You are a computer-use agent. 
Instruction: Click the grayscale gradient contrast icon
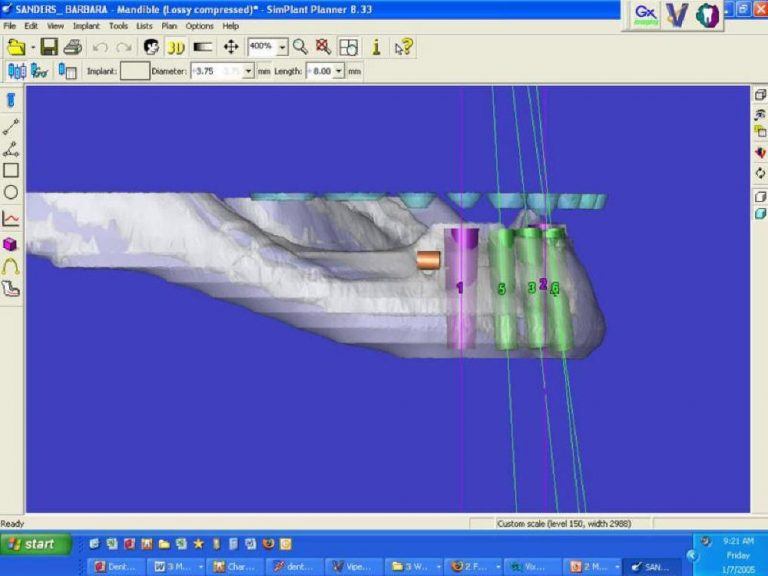coord(203,47)
